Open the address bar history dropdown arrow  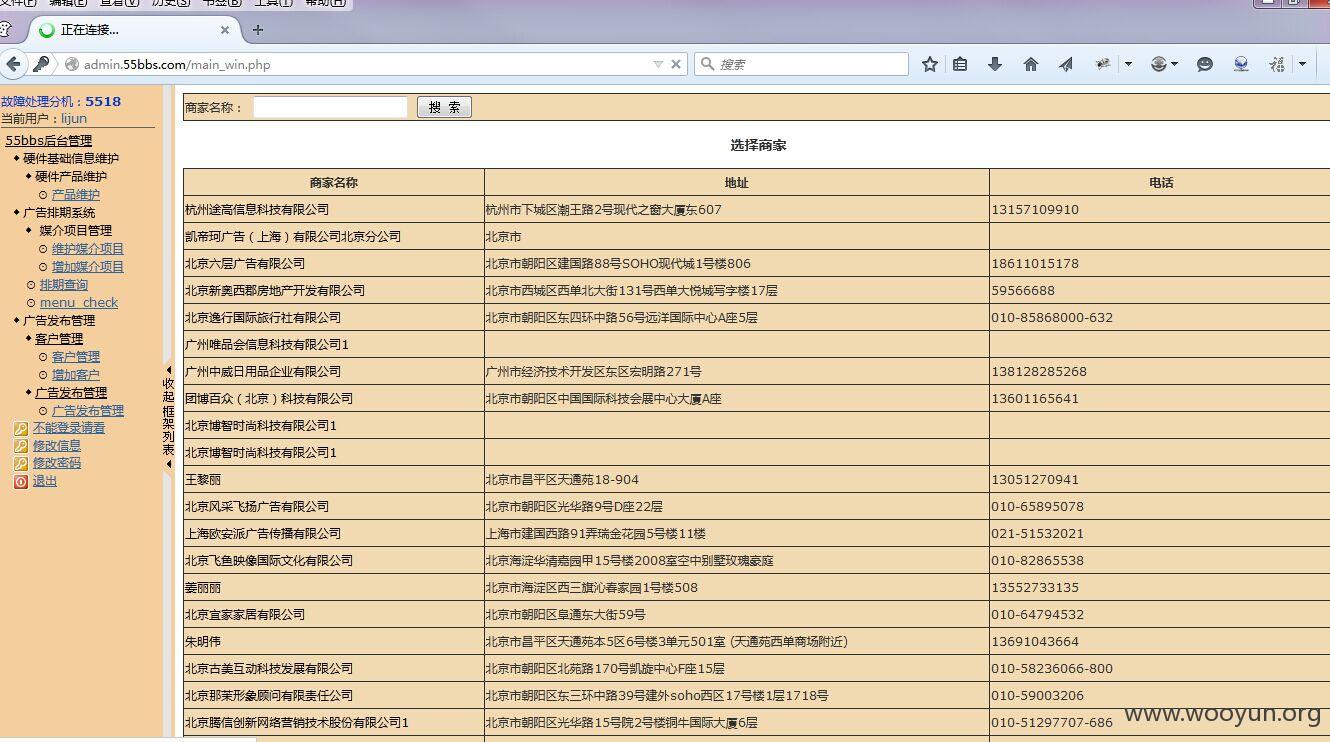pos(658,64)
